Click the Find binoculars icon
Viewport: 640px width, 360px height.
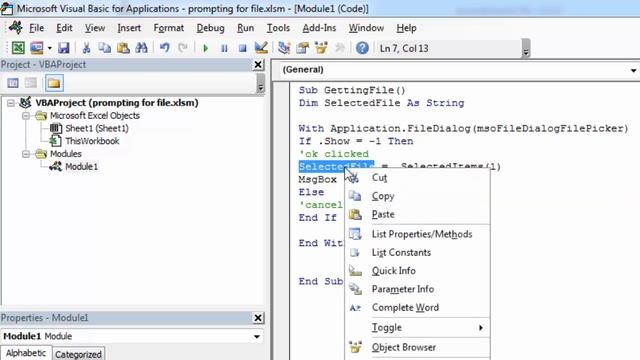tap(142, 48)
